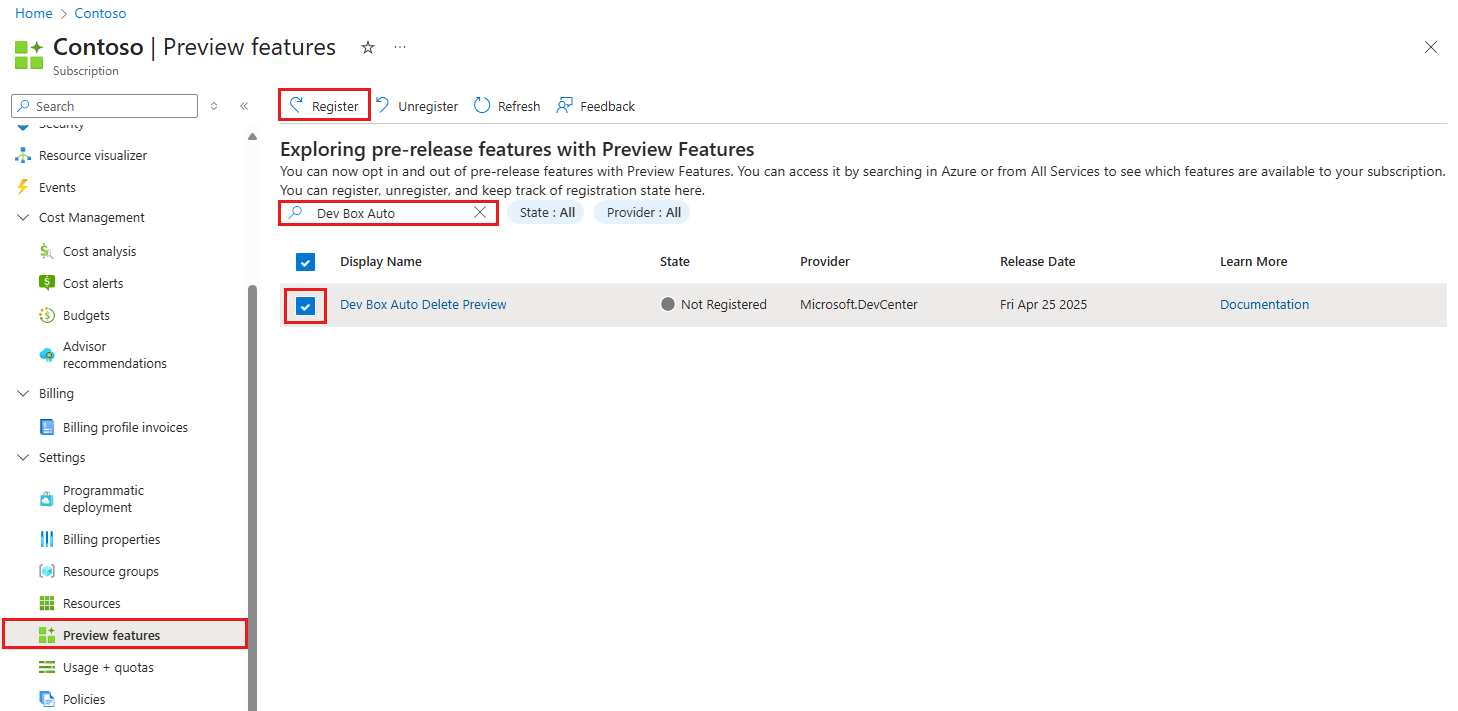Viewport: 1458px width, 711px height.
Task: Check the select-all checkbox in table header
Action: pos(305,261)
